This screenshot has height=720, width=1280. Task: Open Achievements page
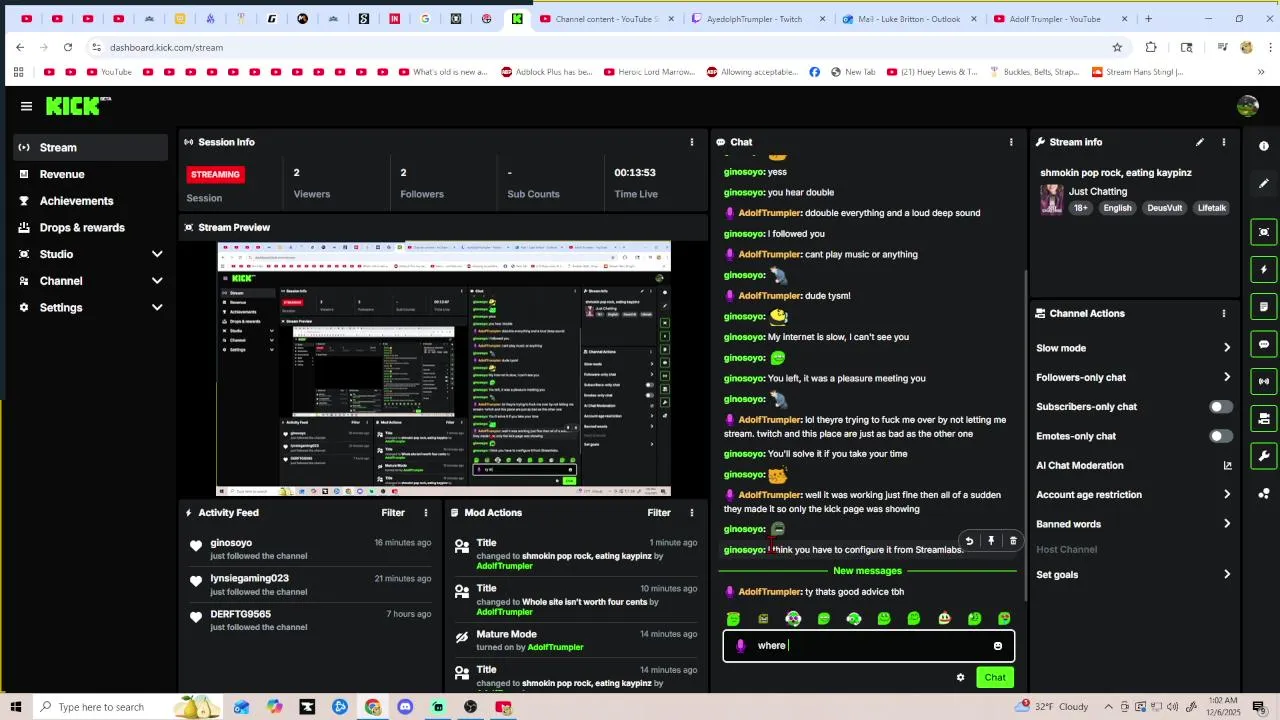(91, 201)
